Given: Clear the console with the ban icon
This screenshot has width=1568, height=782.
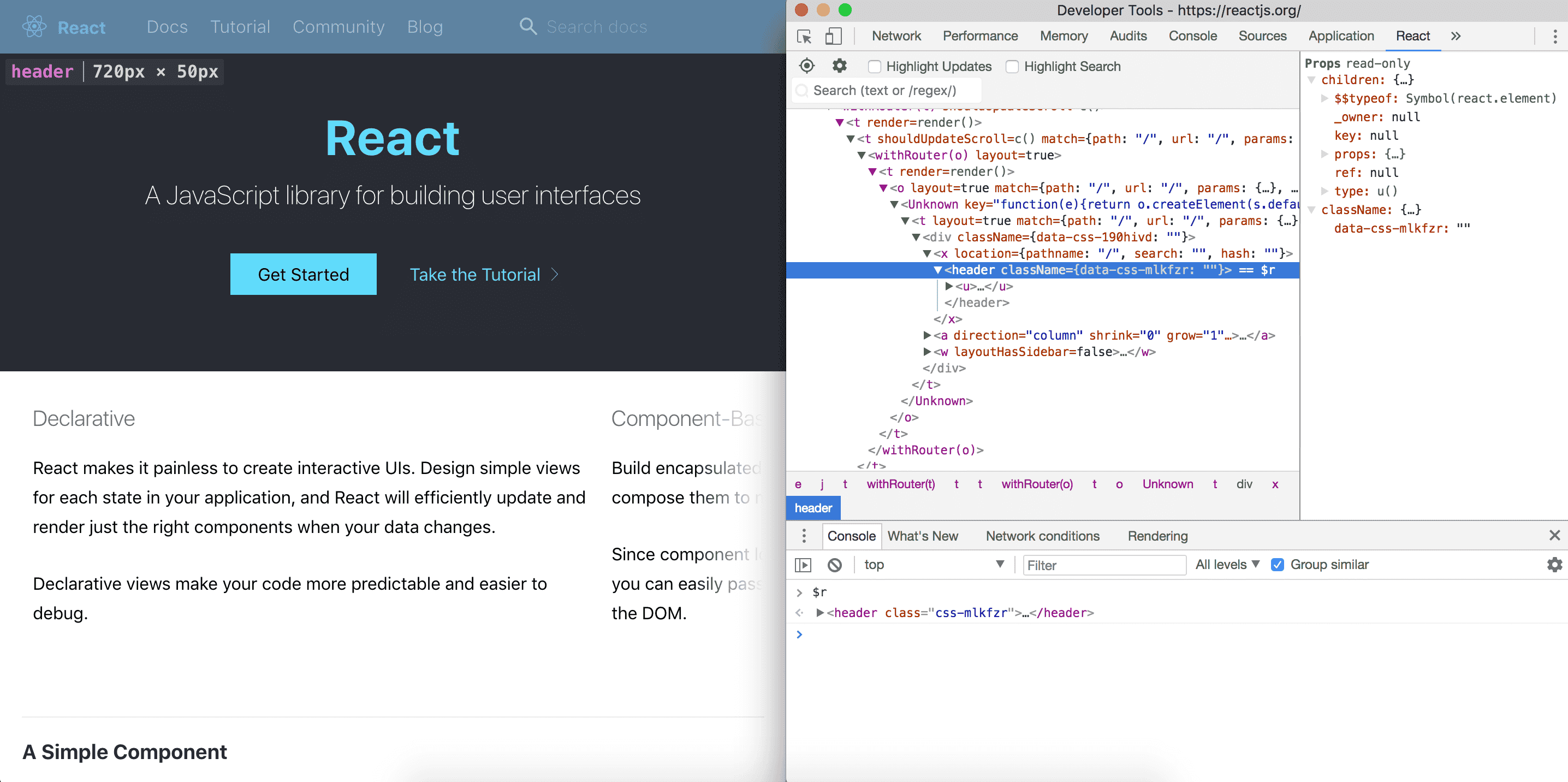Looking at the screenshot, I should point(835,565).
